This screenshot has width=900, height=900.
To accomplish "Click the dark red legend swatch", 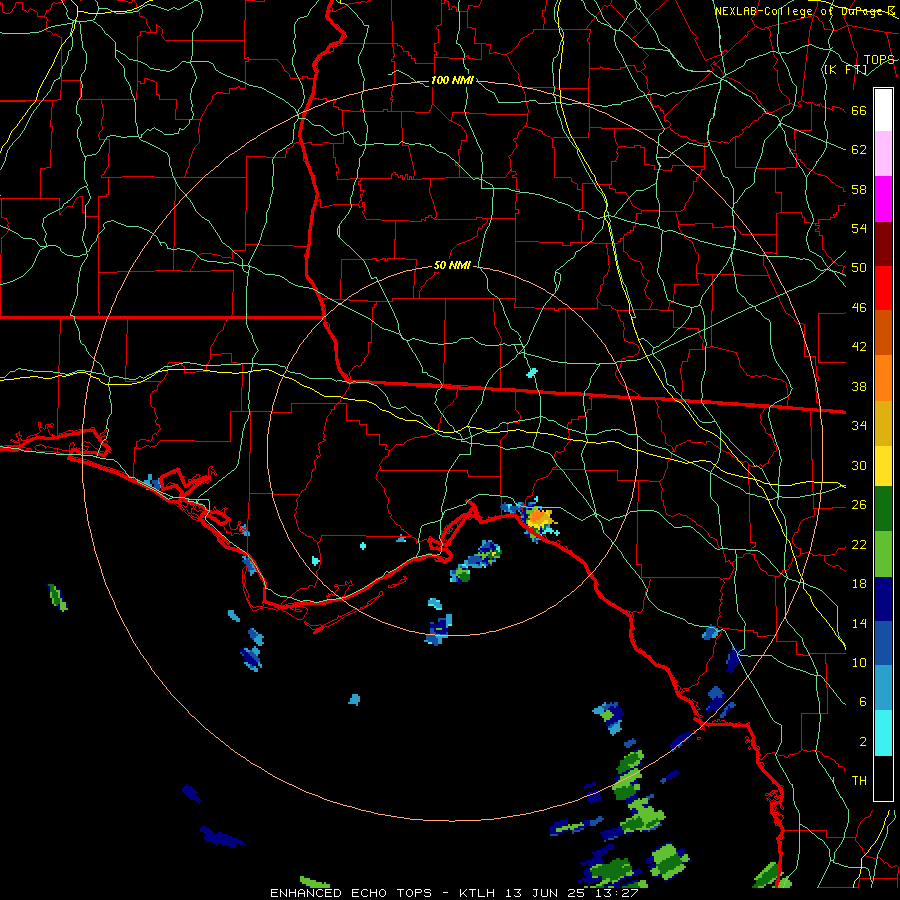I will 883,244.
